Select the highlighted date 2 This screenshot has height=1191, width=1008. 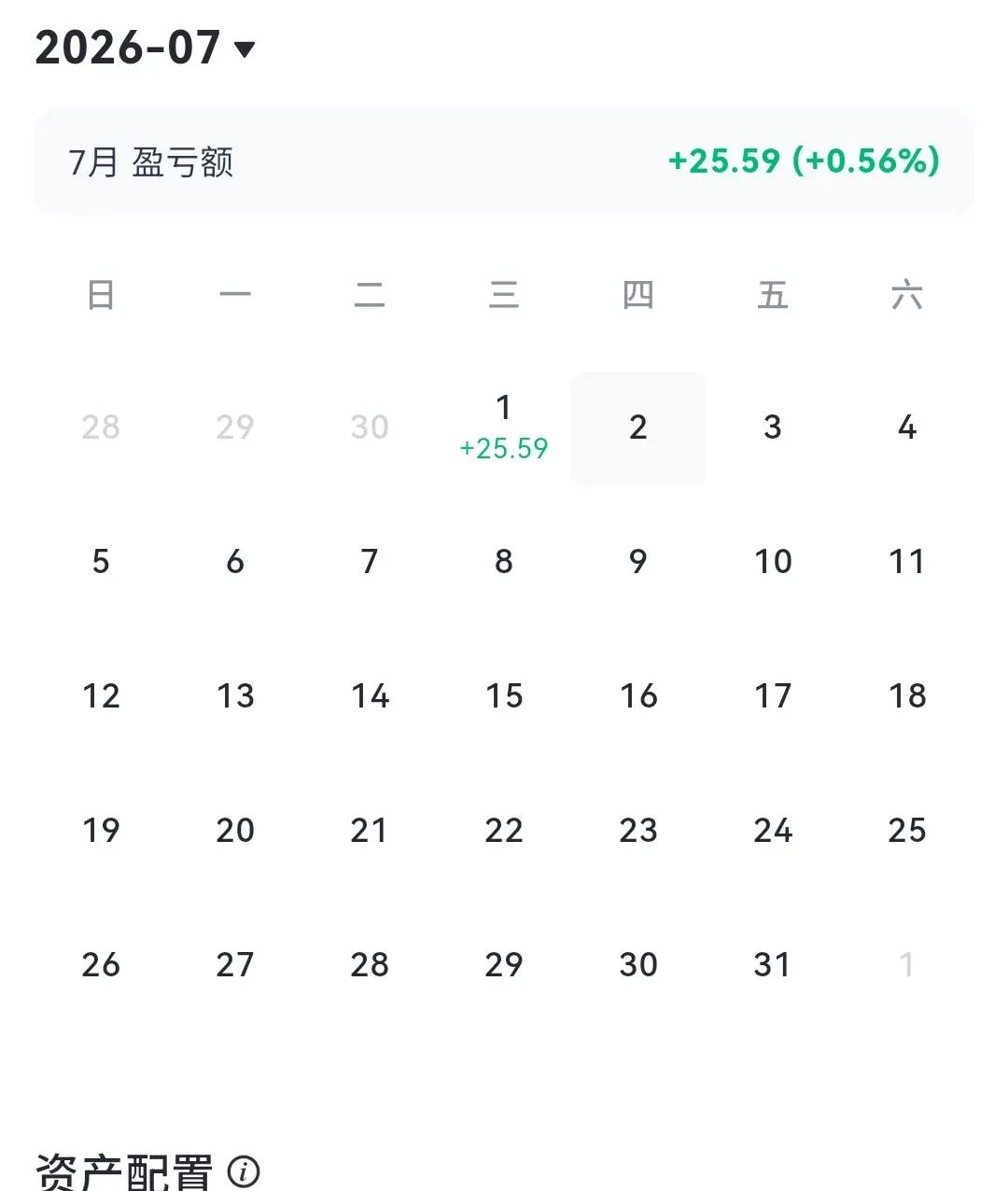coord(638,427)
